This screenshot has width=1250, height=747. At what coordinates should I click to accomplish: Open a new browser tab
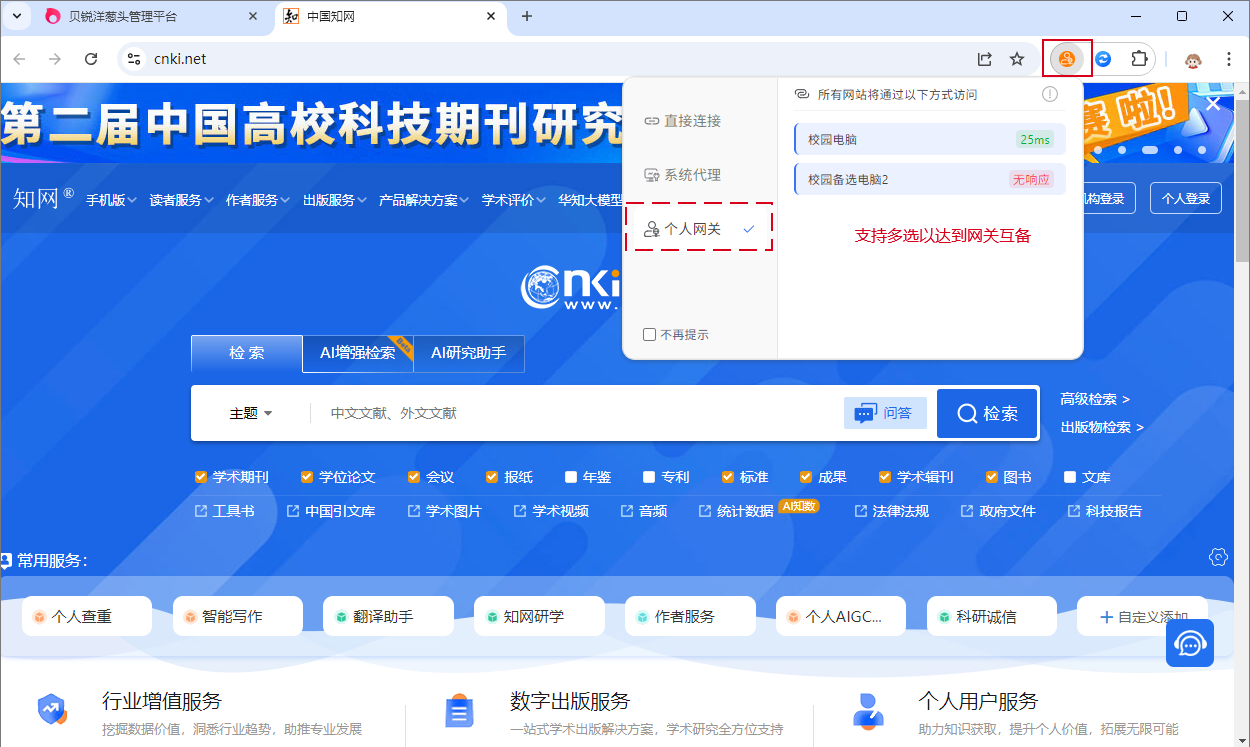(527, 16)
